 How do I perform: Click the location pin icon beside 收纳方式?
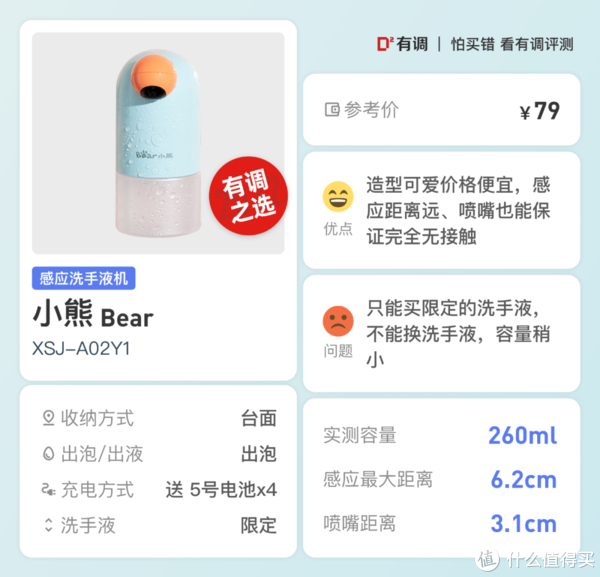48,418
